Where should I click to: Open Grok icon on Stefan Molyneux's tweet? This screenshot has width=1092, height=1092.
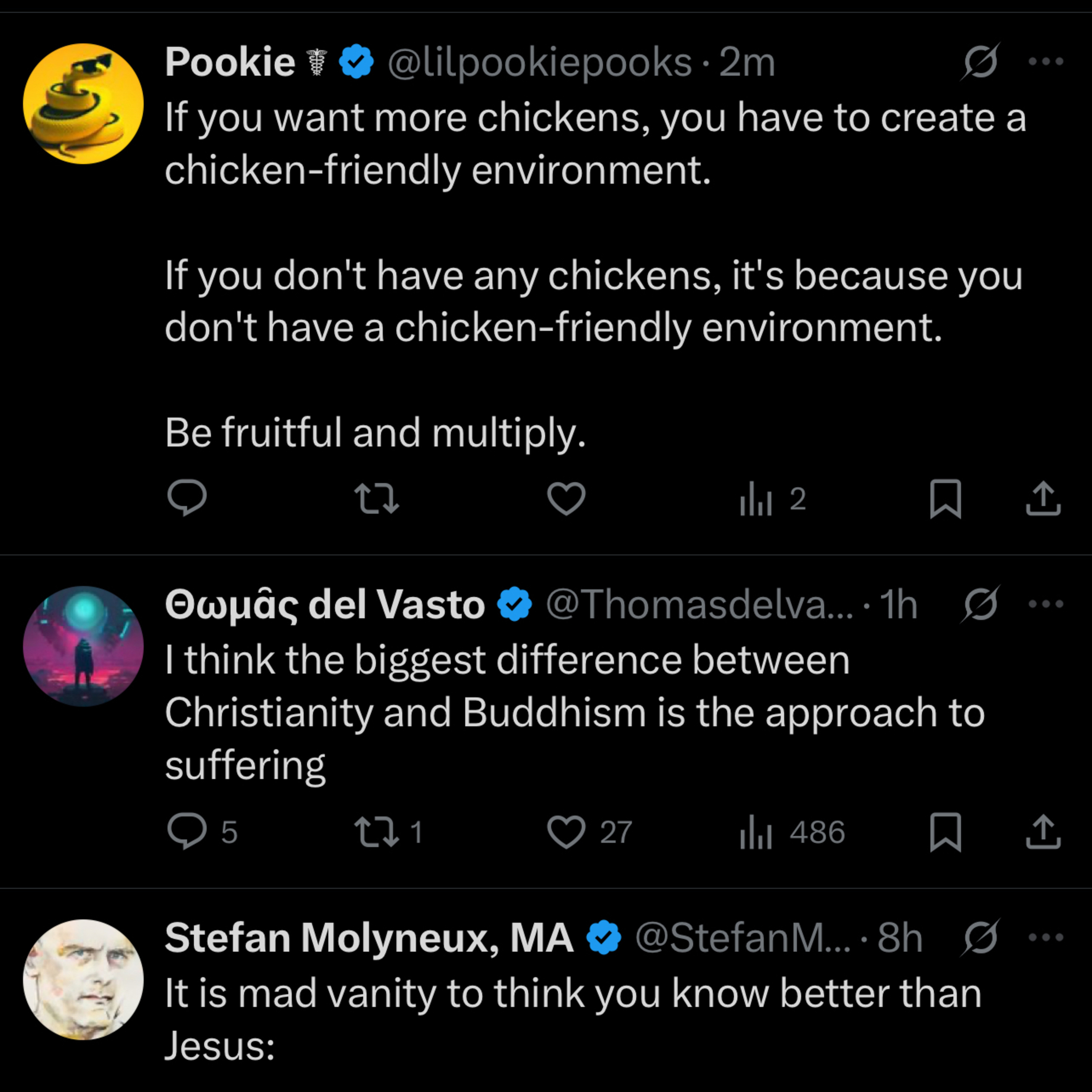(x=980, y=938)
